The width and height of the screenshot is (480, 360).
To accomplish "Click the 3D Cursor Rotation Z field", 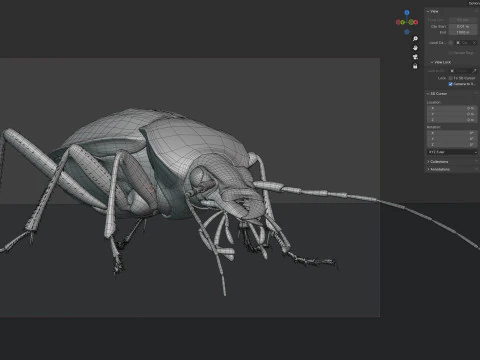I will click(452, 144).
